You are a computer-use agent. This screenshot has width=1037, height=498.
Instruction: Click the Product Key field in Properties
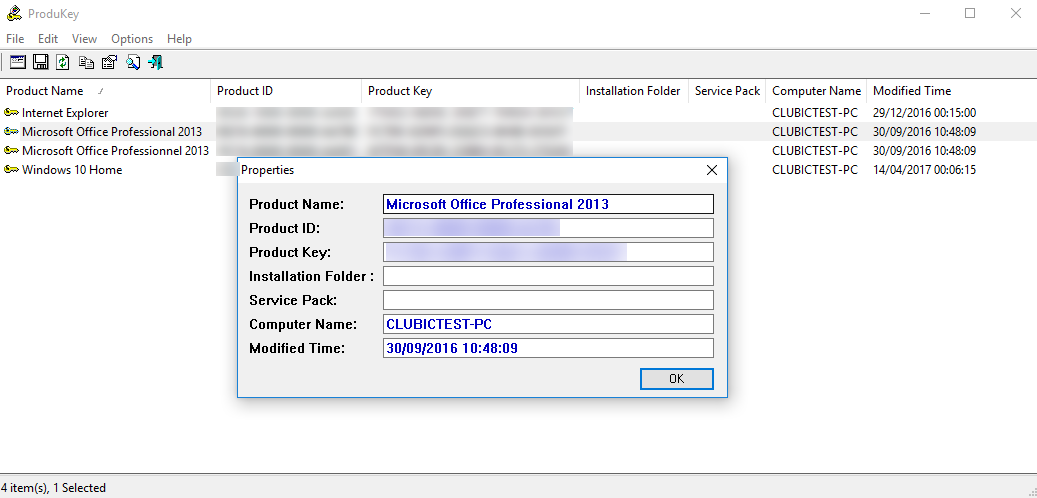(x=548, y=252)
